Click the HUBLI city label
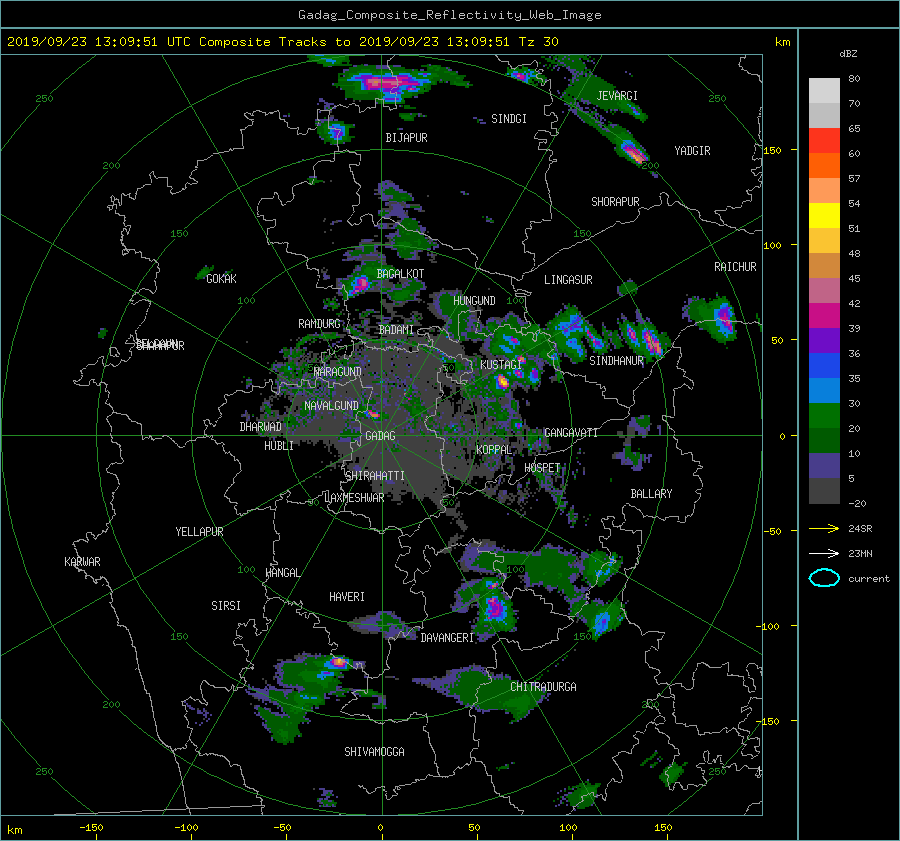Image resolution: width=900 pixels, height=841 pixels. 279,446
